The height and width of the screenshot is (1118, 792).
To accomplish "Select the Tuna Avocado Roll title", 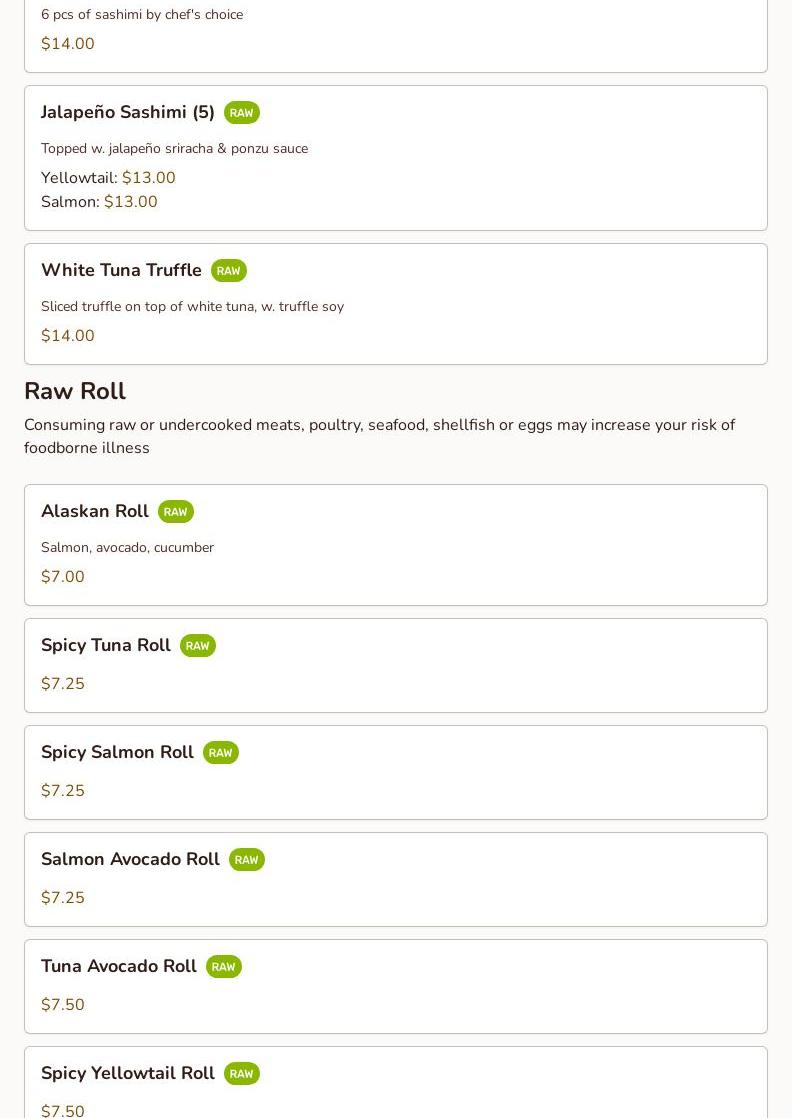I will point(119,966).
